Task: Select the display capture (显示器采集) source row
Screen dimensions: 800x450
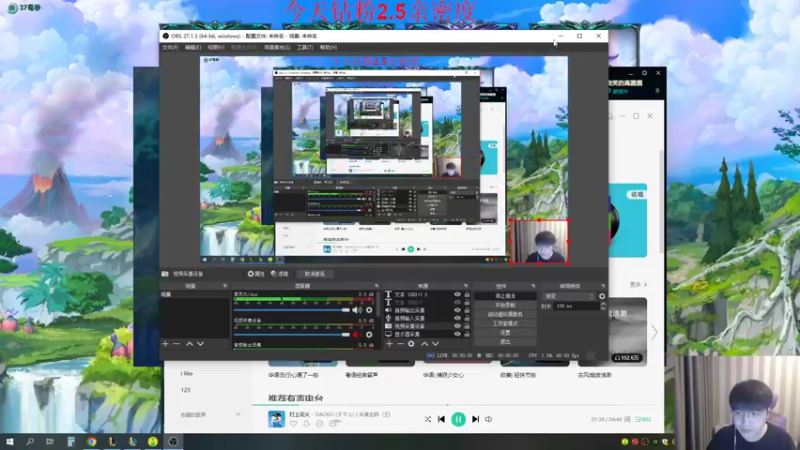Action: pyautogui.click(x=428, y=334)
